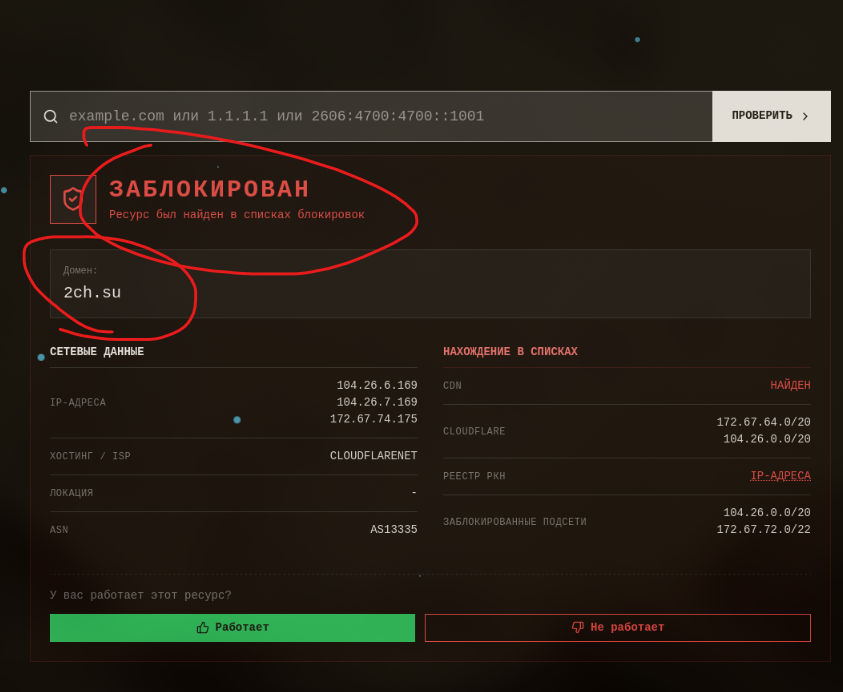Click the arrow chevron next to ПРОВЕРИТЬ

(805, 116)
